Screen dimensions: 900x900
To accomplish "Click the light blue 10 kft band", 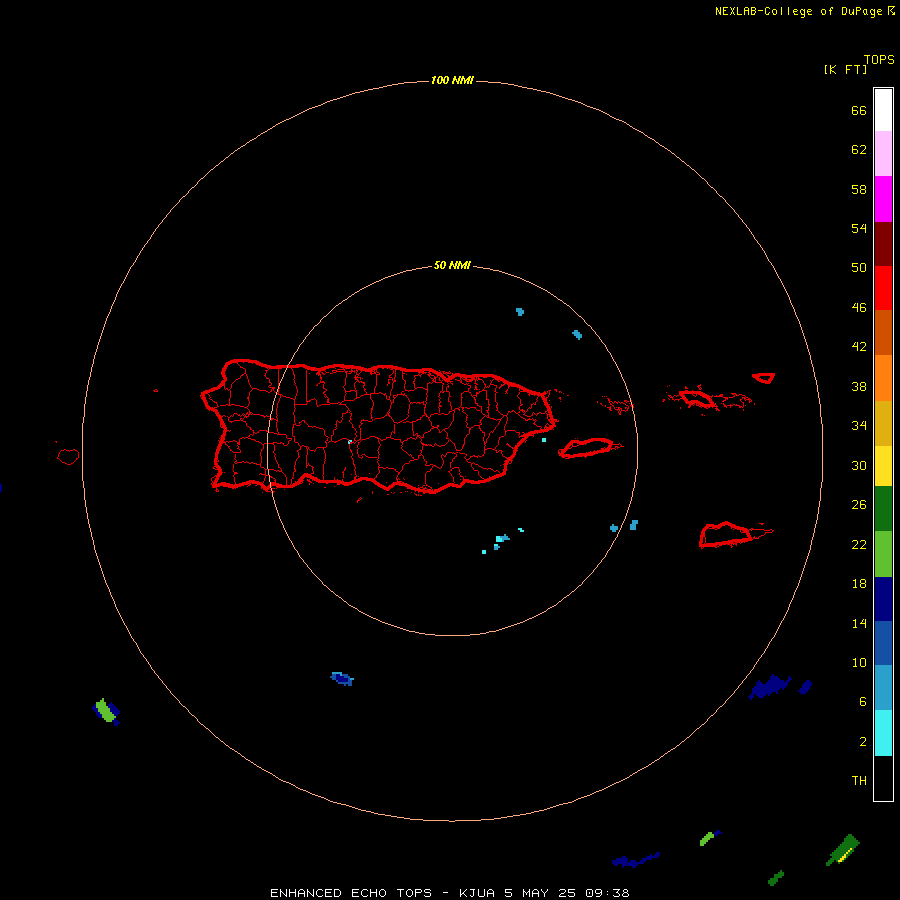I will [883, 688].
